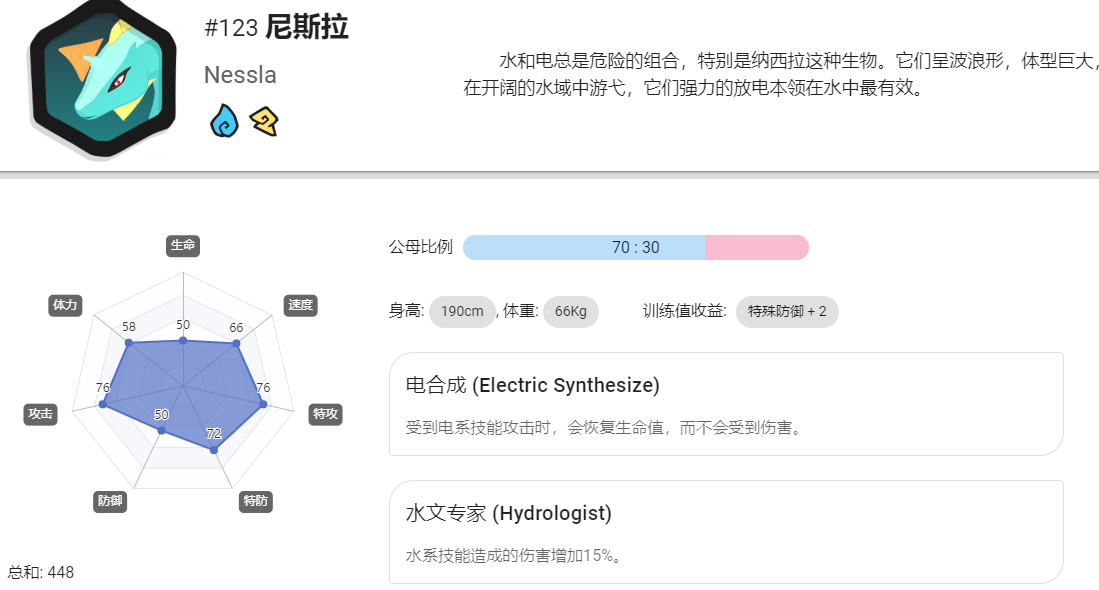Click the 72 special defense data point

(214, 450)
